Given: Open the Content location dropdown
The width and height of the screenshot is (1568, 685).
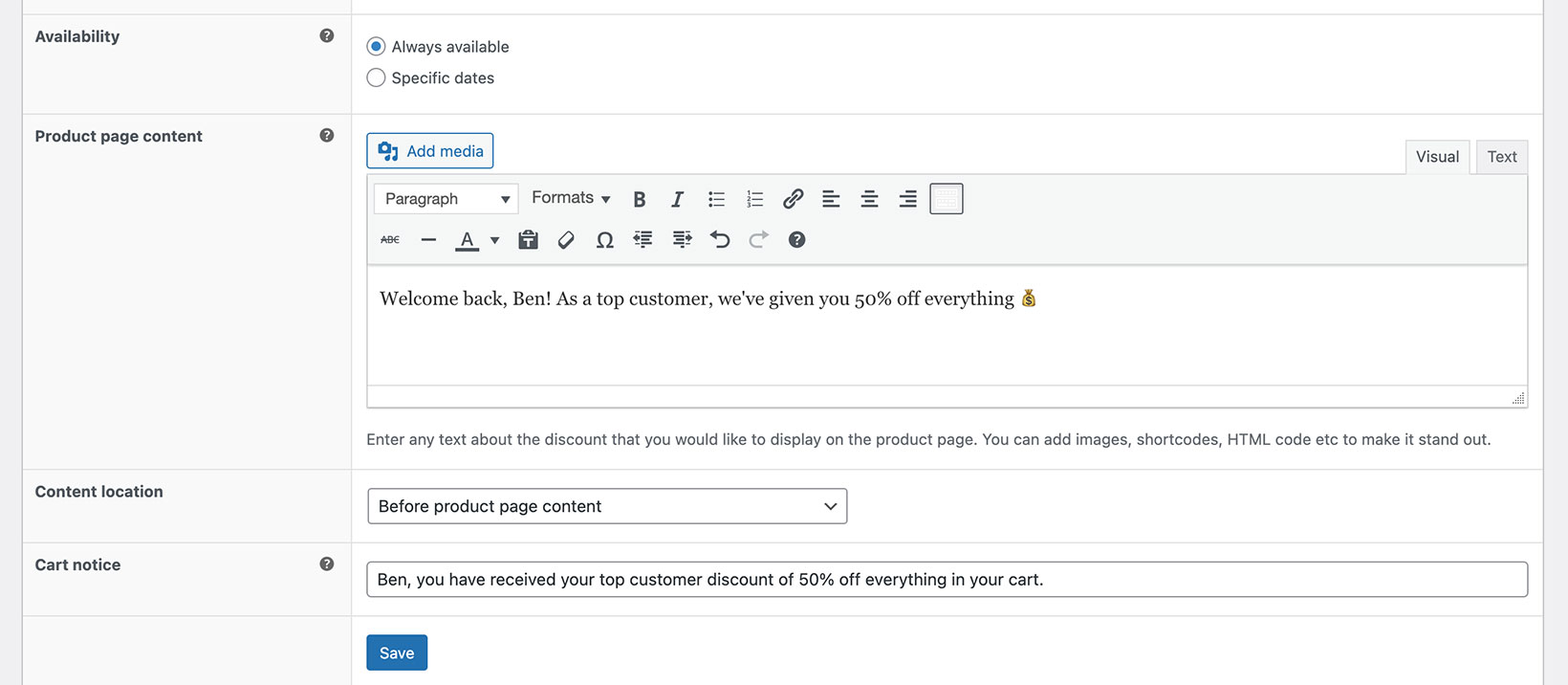Looking at the screenshot, I should point(607,506).
